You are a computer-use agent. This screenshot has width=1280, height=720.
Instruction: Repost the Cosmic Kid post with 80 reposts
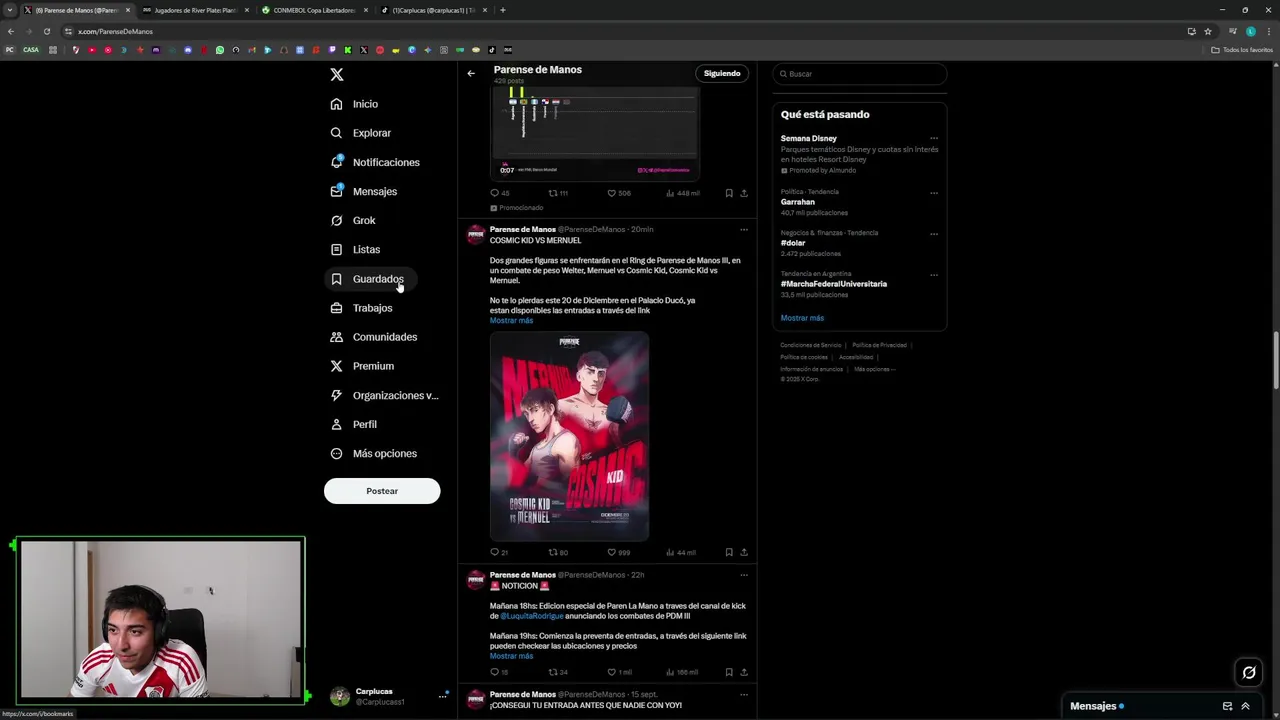pyautogui.click(x=558, y=553)
